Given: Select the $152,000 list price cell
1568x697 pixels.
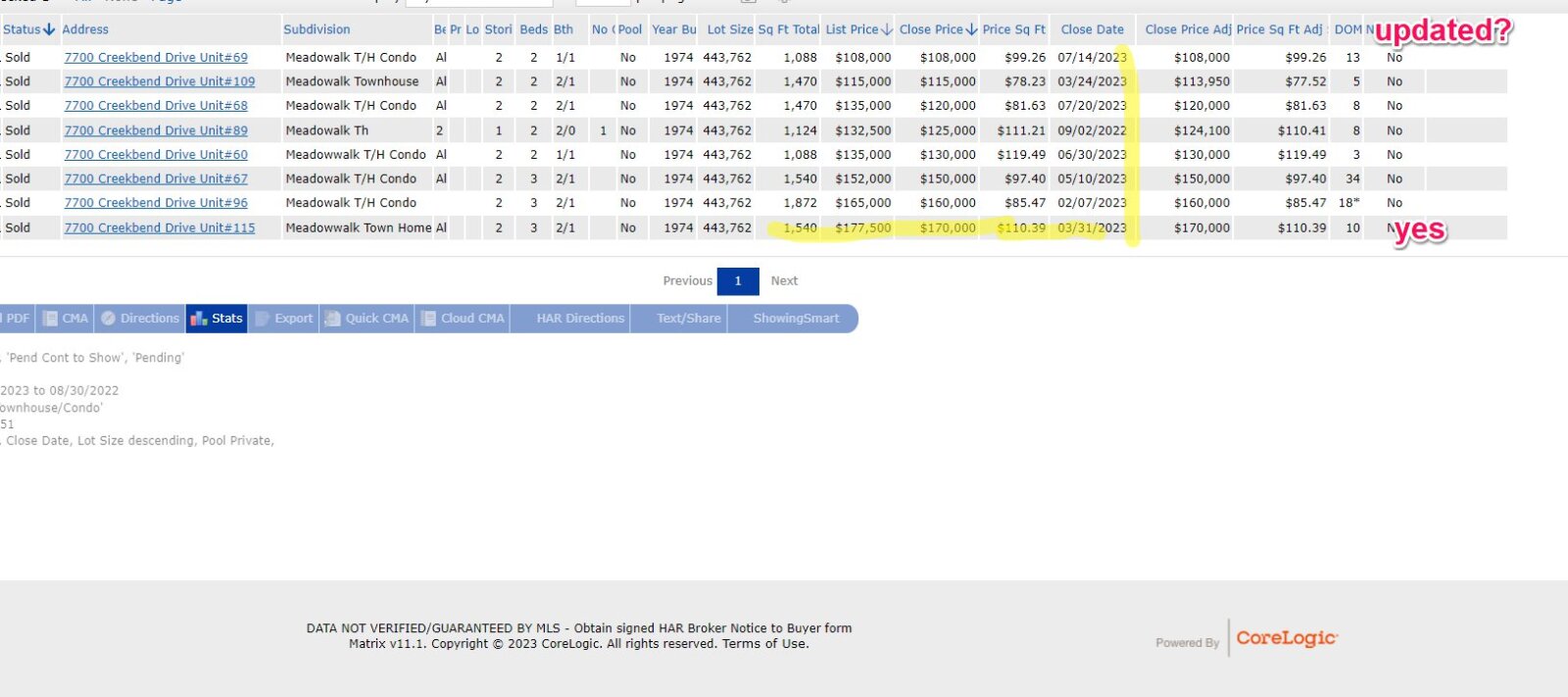Looking at the screenshot, I should tap(863, 179).
